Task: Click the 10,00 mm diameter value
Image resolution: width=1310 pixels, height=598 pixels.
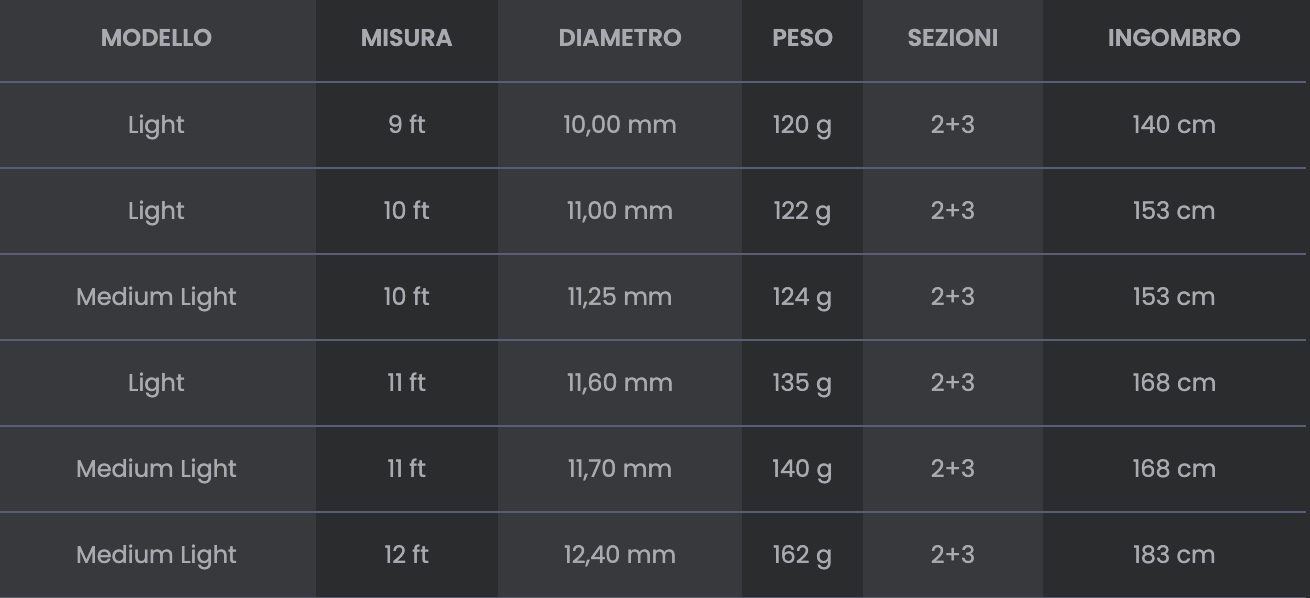Action: coord(620,125)
